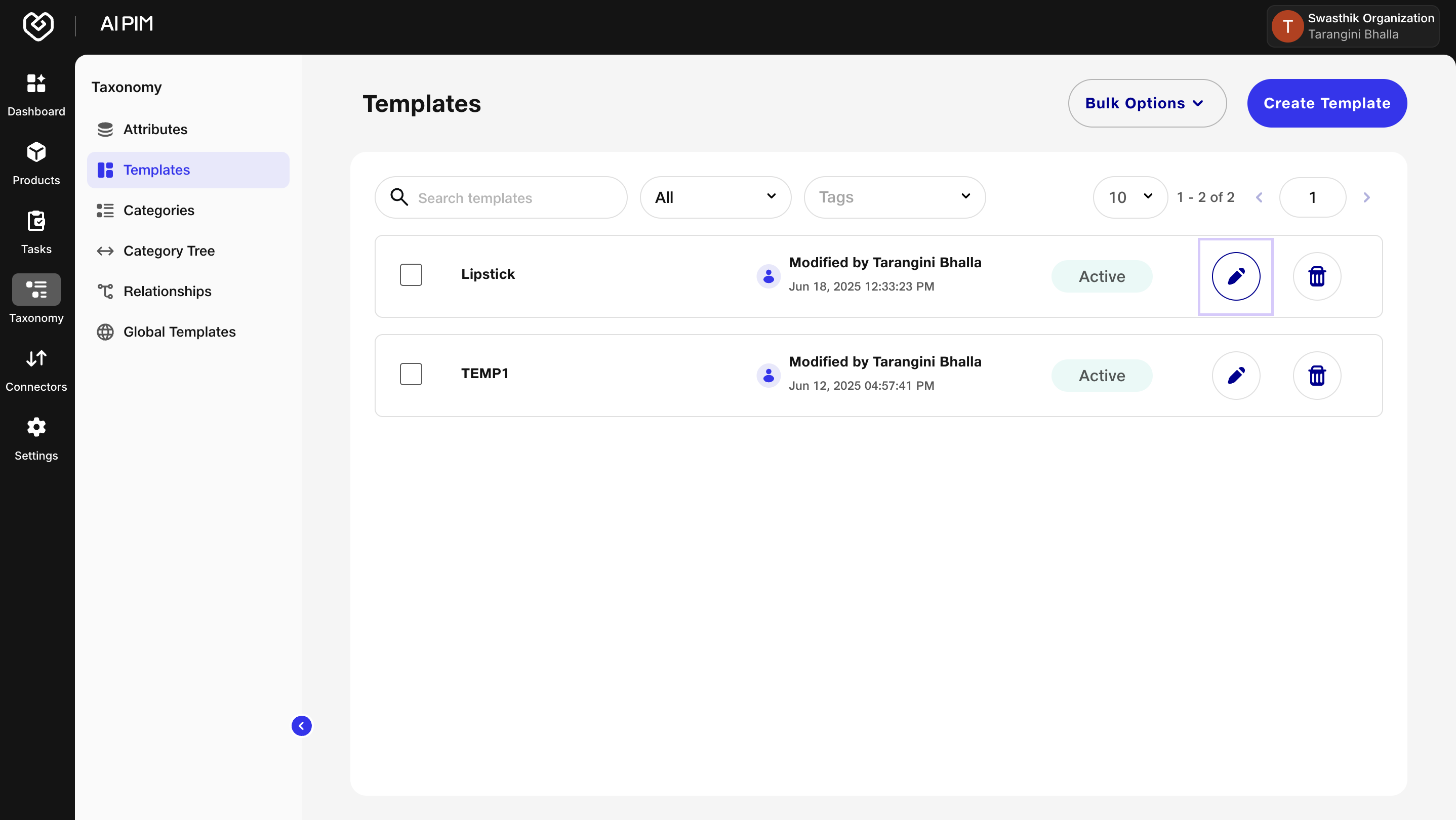
Task: Delete the TEMP1 template
Action: coord(1316,376)
